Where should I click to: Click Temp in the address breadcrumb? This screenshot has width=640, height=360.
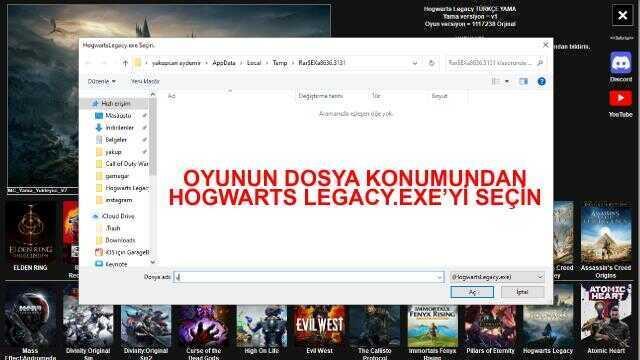pyautogui.click(x=280, y=63)
